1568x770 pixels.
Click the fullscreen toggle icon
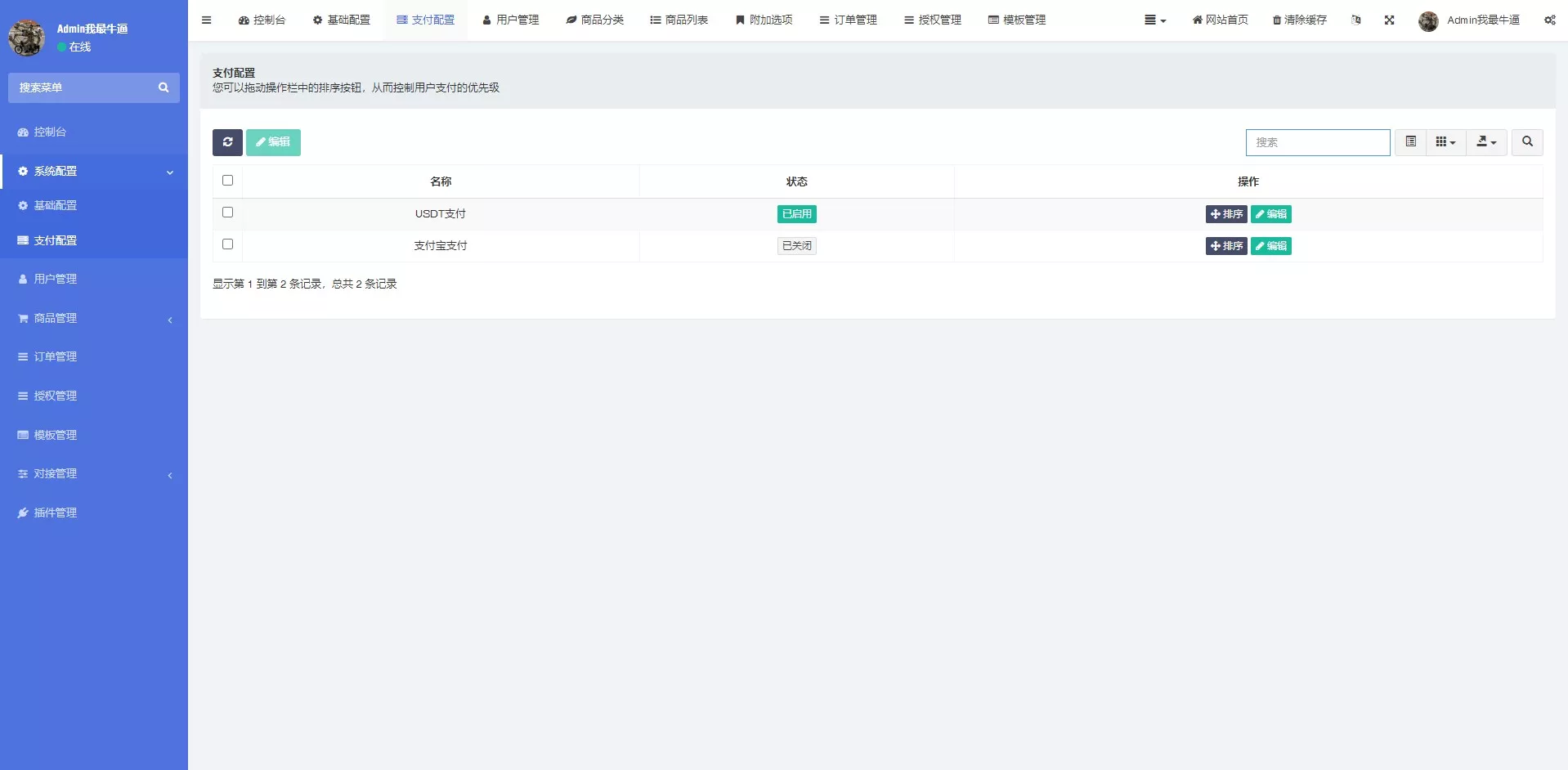click(1389, 20)
